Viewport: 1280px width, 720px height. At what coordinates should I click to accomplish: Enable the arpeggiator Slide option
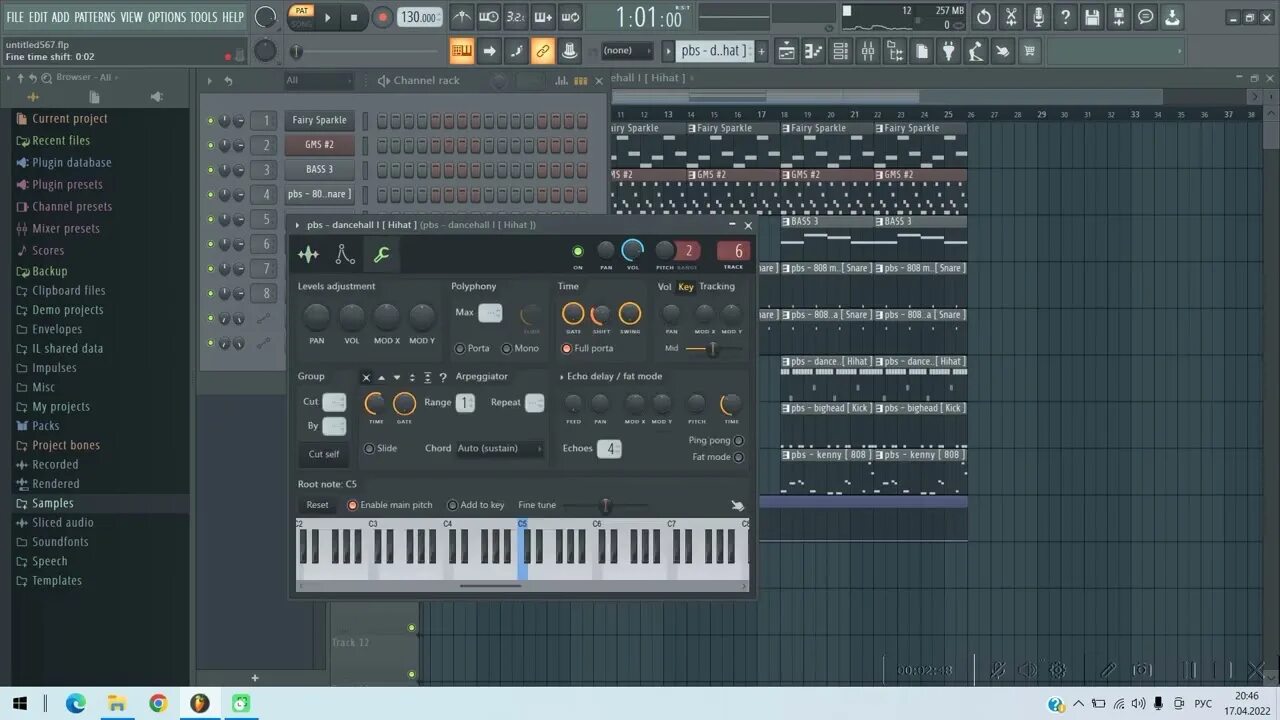tap(381, 448)
